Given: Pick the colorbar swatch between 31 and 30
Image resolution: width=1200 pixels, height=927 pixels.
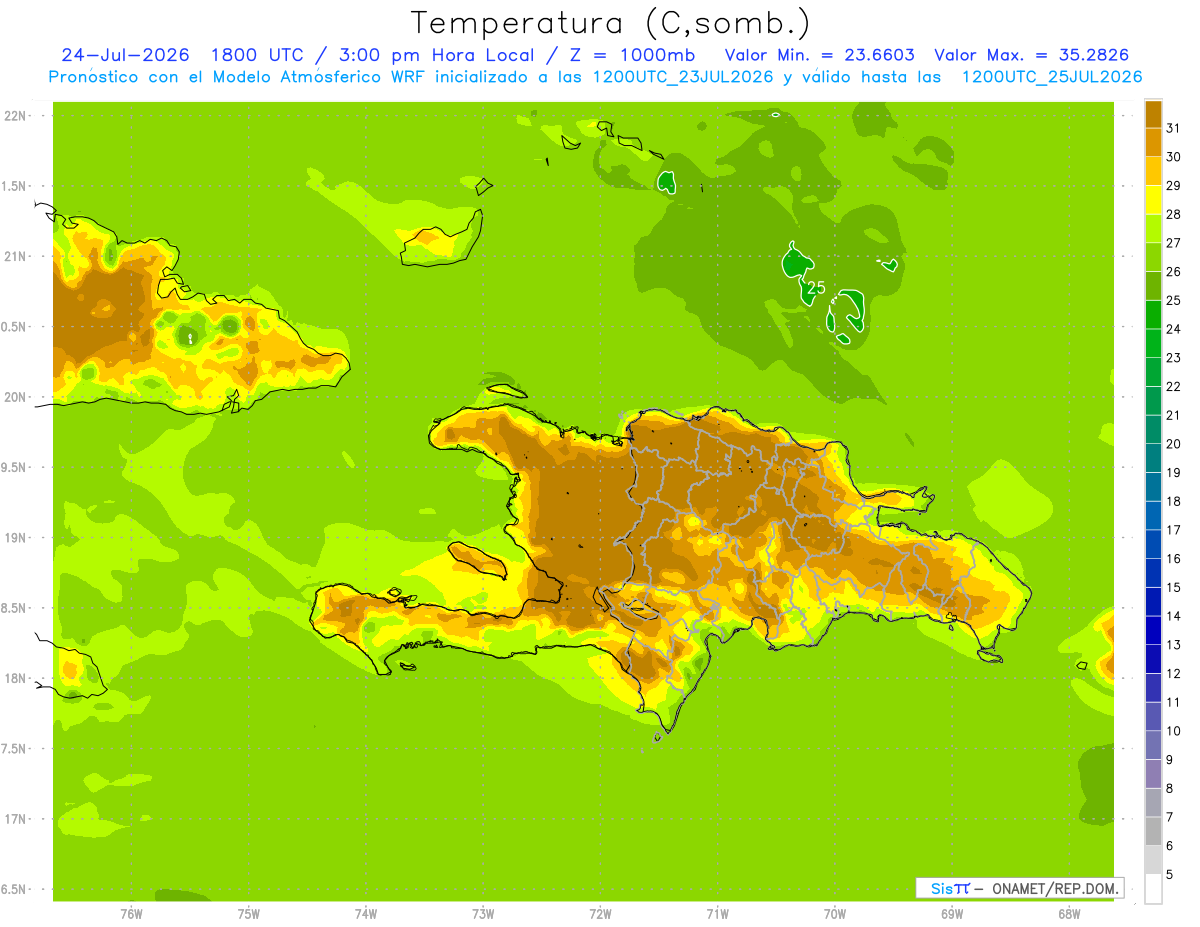Looking at the screenshot, I should 1153,142.
